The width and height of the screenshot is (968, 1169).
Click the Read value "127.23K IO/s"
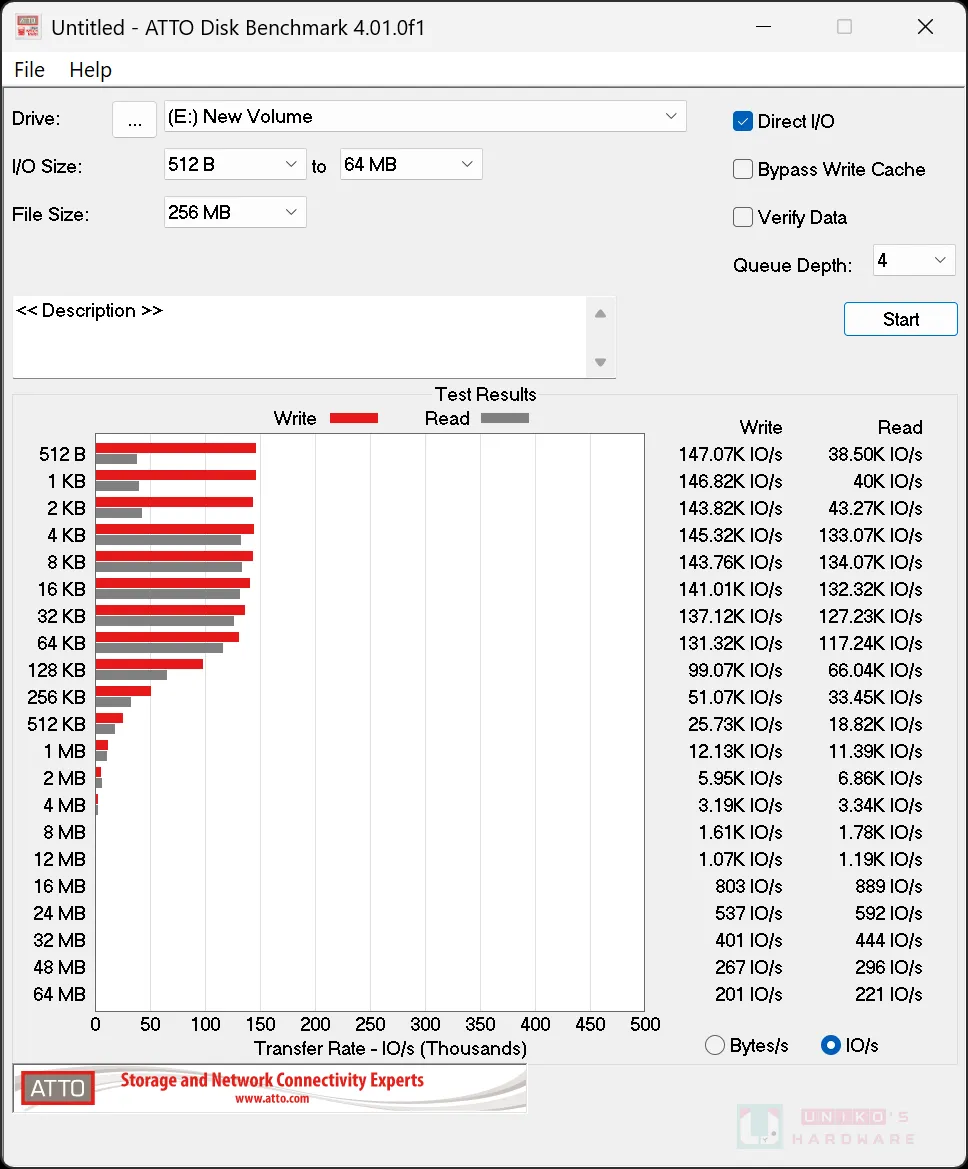pyautogui.click(x=870, y=617)
